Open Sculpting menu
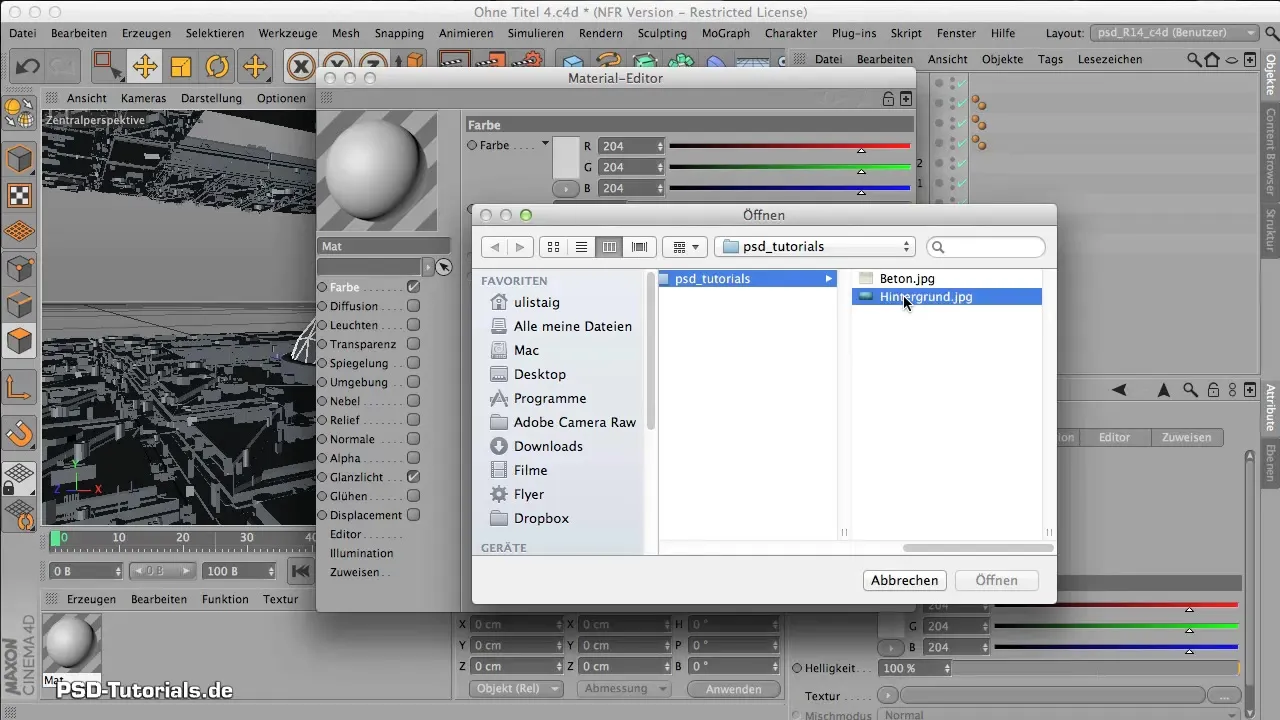1280x720 pixels. [661, 33]
